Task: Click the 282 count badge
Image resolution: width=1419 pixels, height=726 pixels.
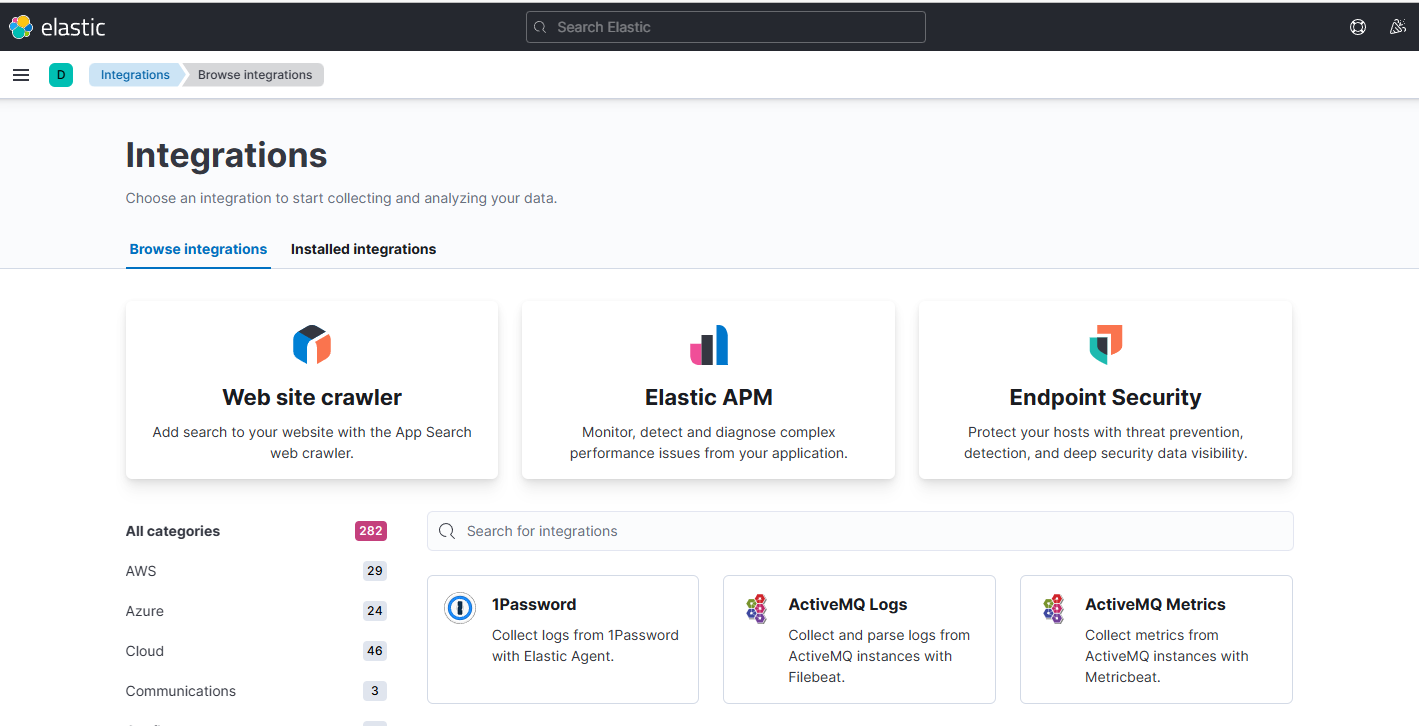Action: [371, 531]
